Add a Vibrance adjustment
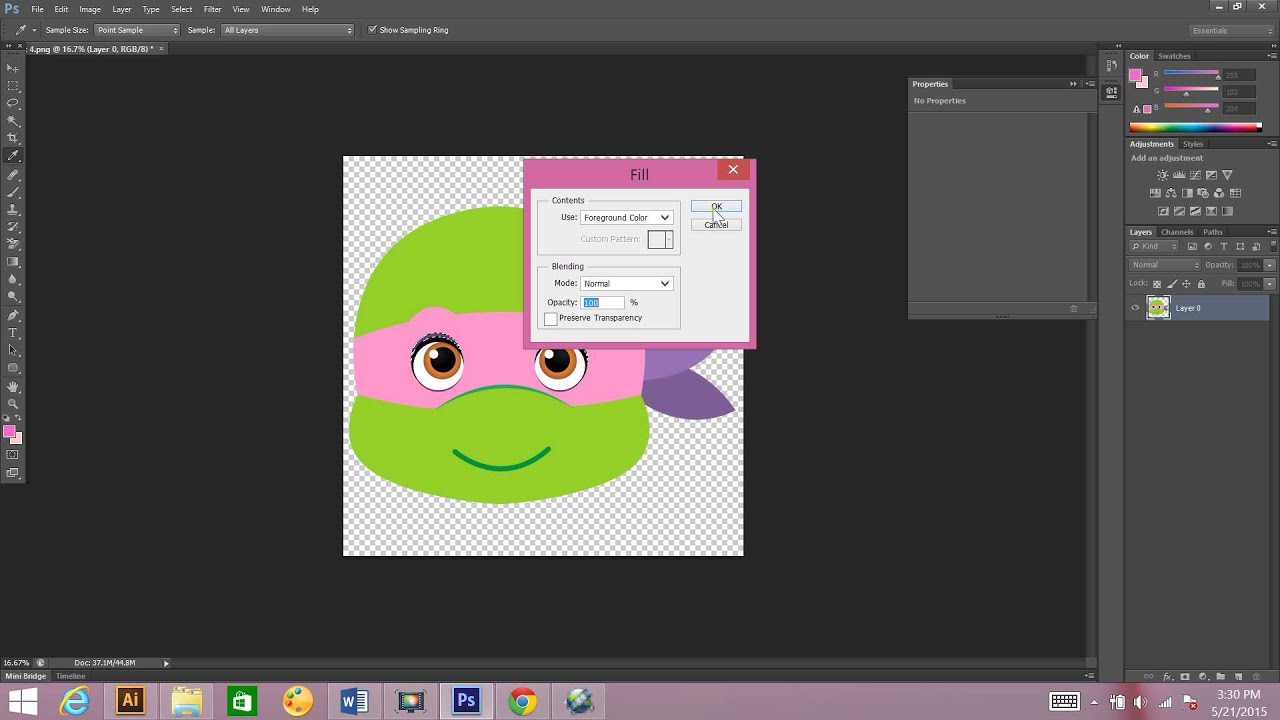Viewport: 1280px width, 720px height. click(x=1227, y=175)
